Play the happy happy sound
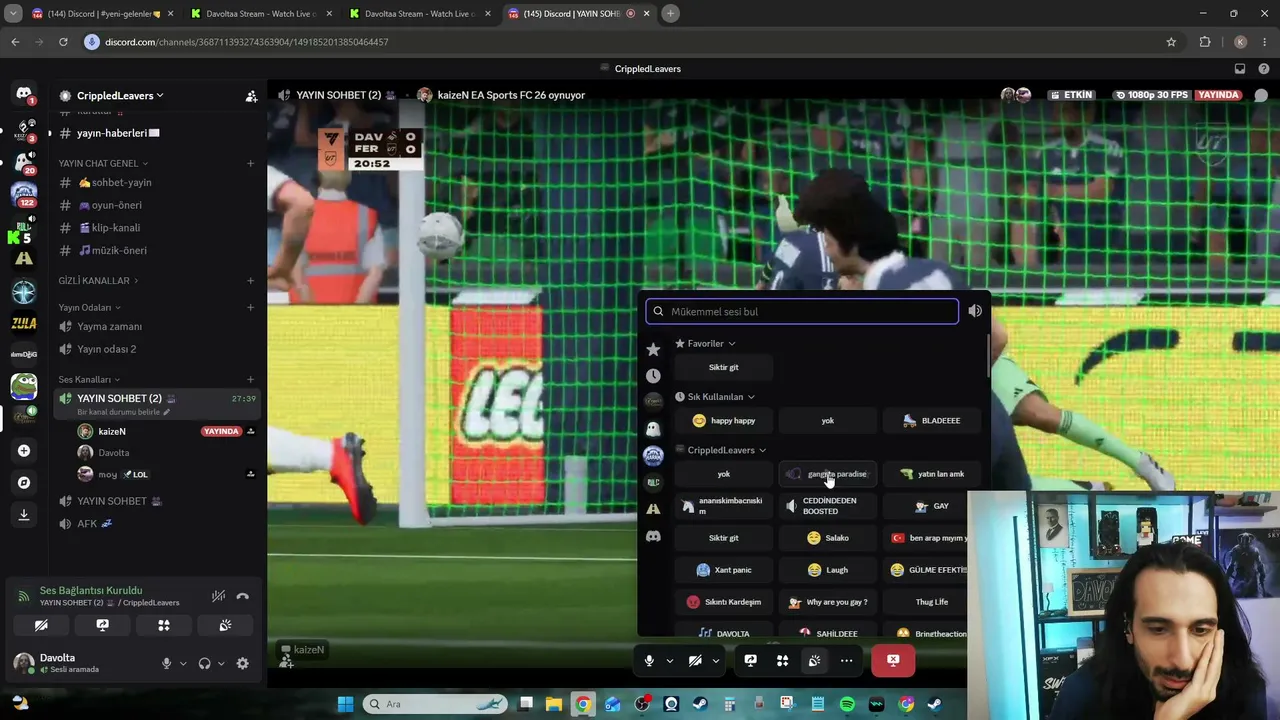 click(x=724, y=421)
